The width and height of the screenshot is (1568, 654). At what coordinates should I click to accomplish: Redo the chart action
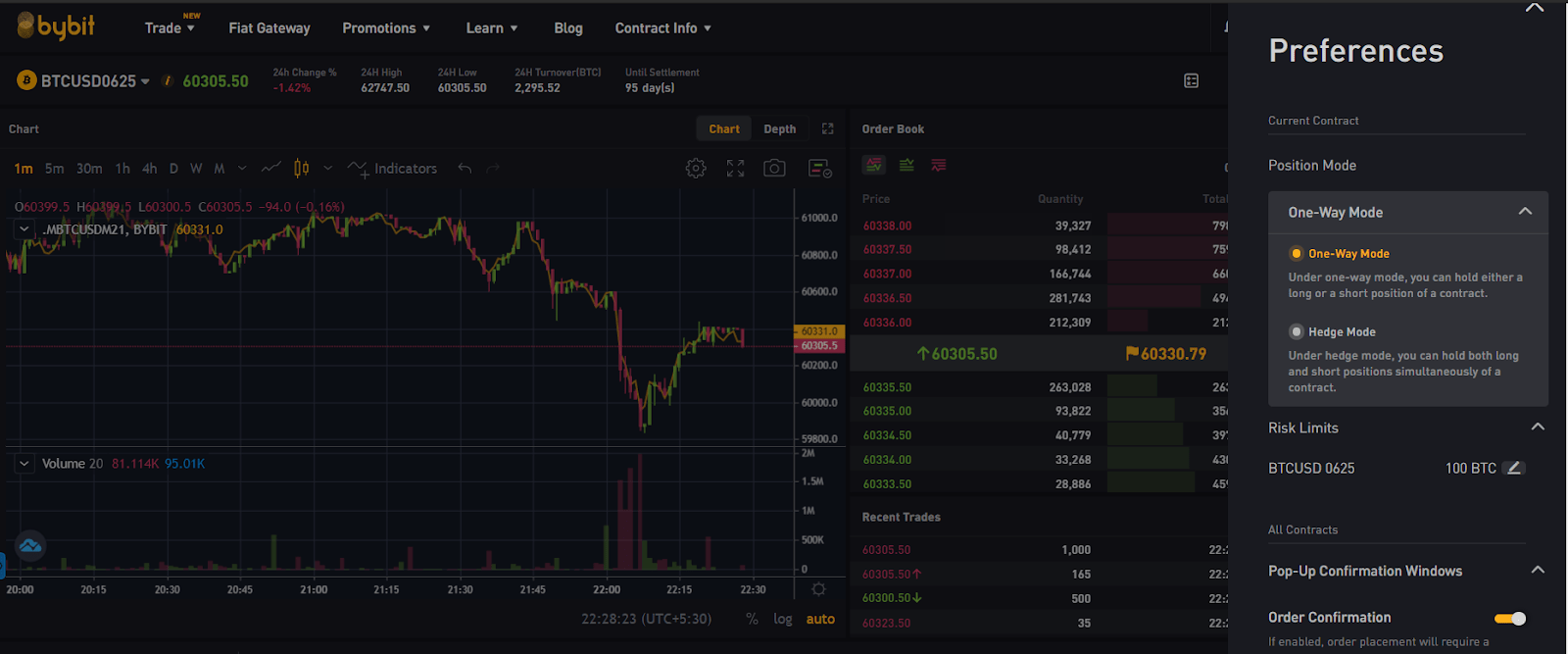tap(493, 169)
